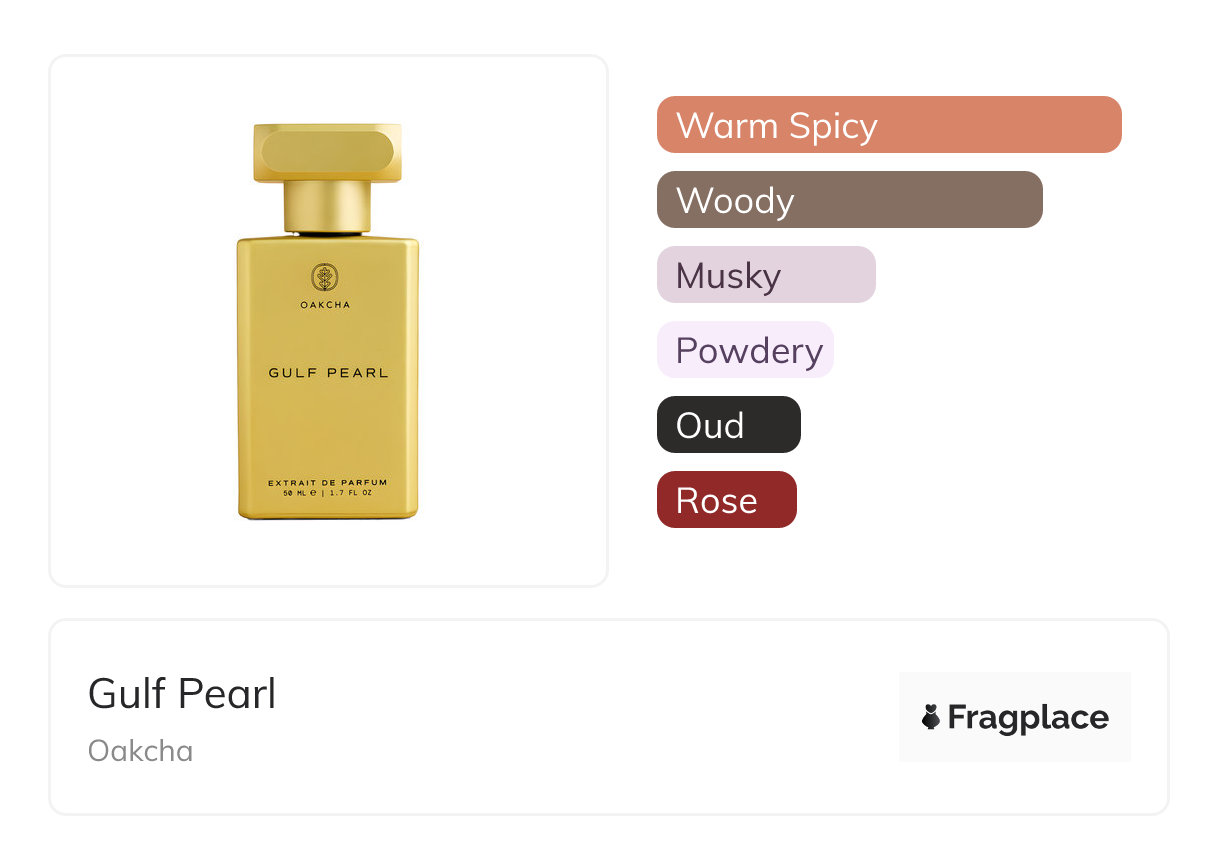Screen dimensions: 1218x864
Task: Click the red Rose accord tag
Action: pyautogui.click(x=726, y=500)
